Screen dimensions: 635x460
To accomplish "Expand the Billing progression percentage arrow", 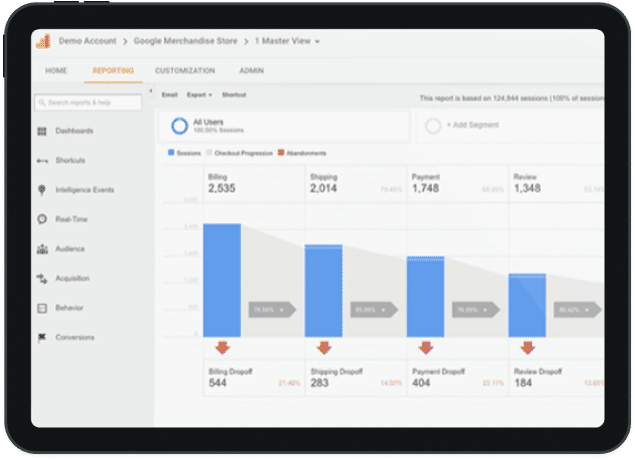I will 273,310.
